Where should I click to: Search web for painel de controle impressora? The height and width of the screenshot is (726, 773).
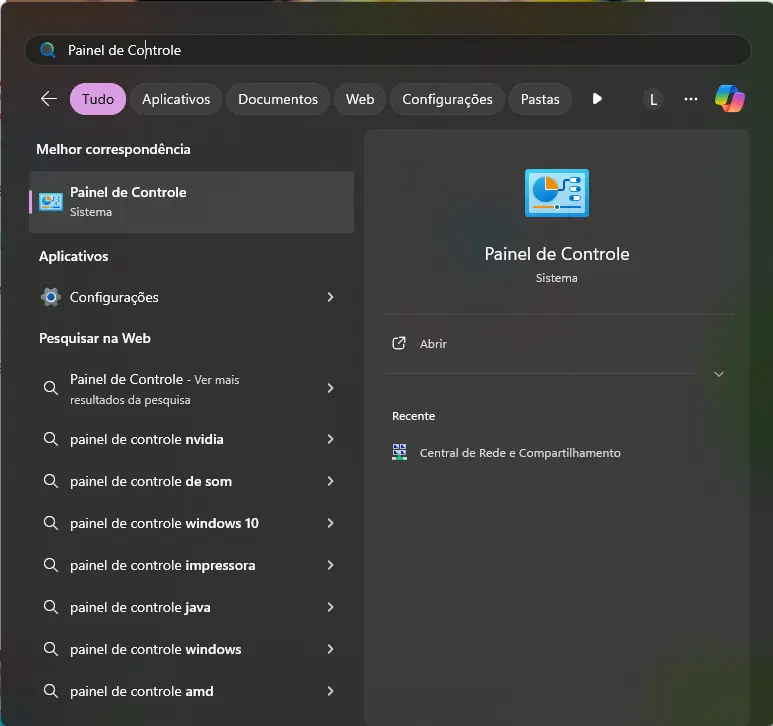[x=191, y=565]
